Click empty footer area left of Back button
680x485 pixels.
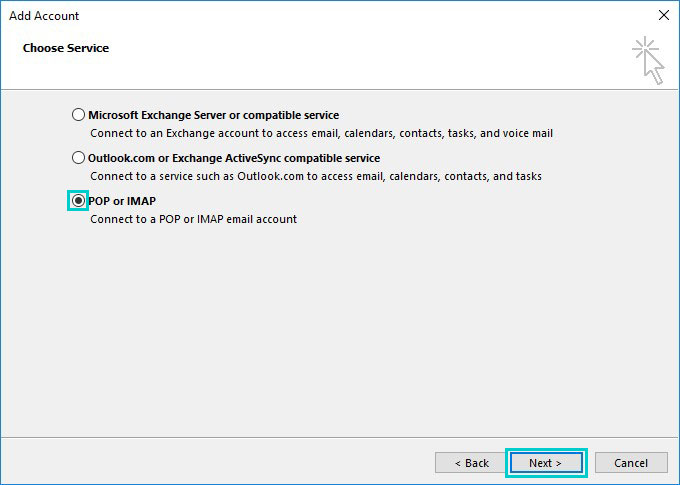[x=217, y=463]
